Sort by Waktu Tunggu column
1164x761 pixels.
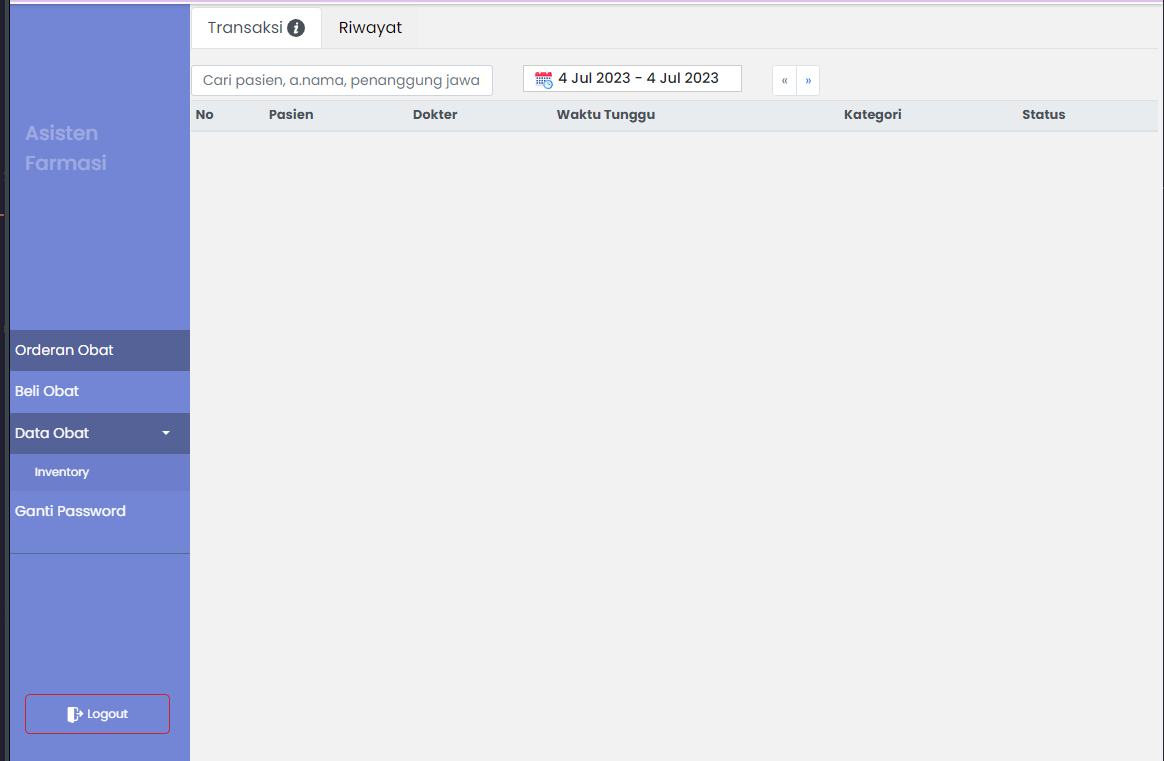pyautogui.click(x=606, y=115)
